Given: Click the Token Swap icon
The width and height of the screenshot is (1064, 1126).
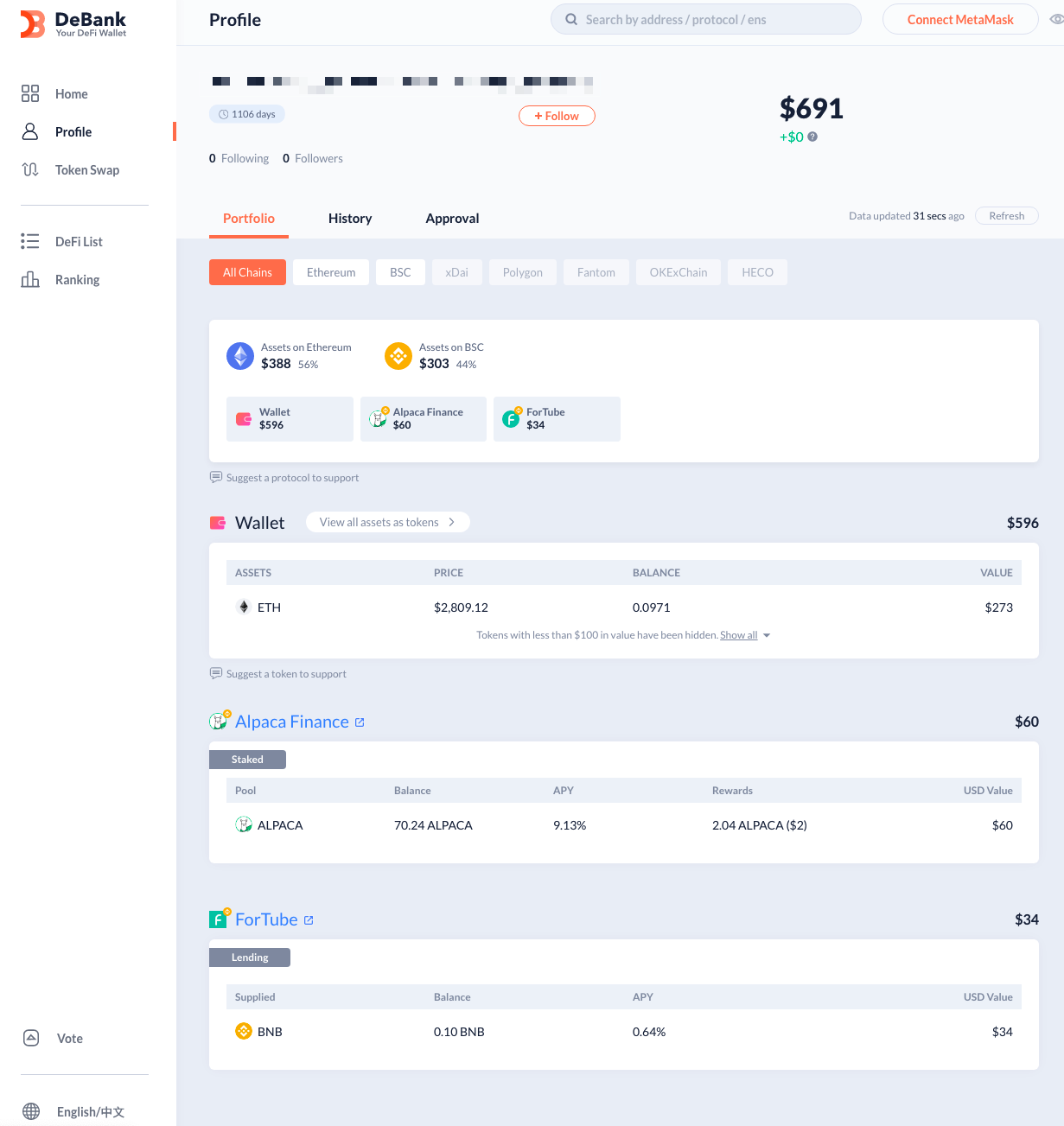Looking at the screenshot, I should 30,169.
